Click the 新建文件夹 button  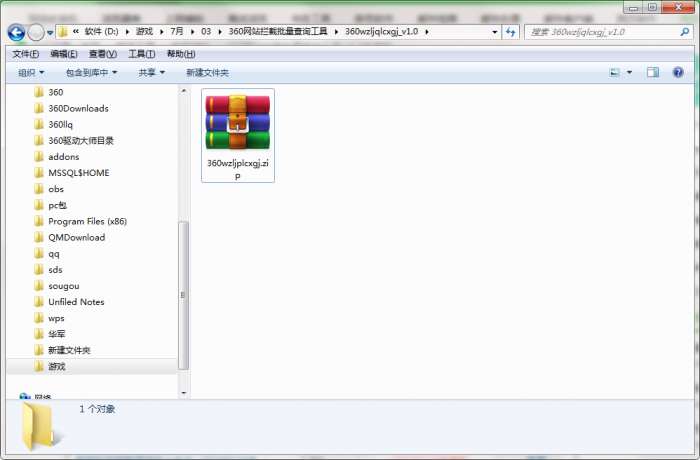pyautogui.click(x=207, y=72)
